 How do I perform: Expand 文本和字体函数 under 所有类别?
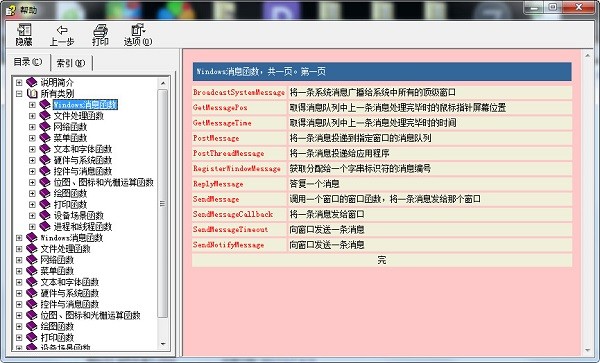coord(32,149)
